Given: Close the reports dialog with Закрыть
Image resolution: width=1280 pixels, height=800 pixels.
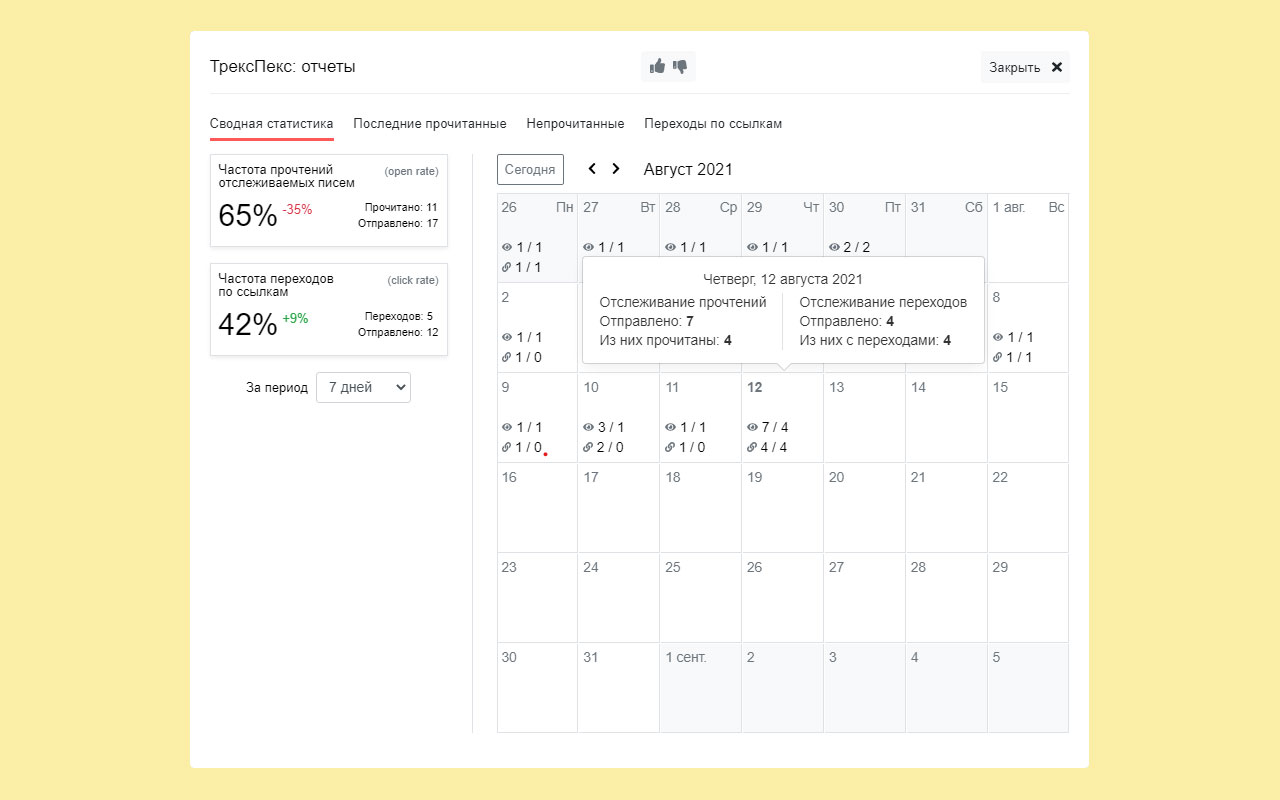Looking at the screenshot, I should (x=1025, y=67).
